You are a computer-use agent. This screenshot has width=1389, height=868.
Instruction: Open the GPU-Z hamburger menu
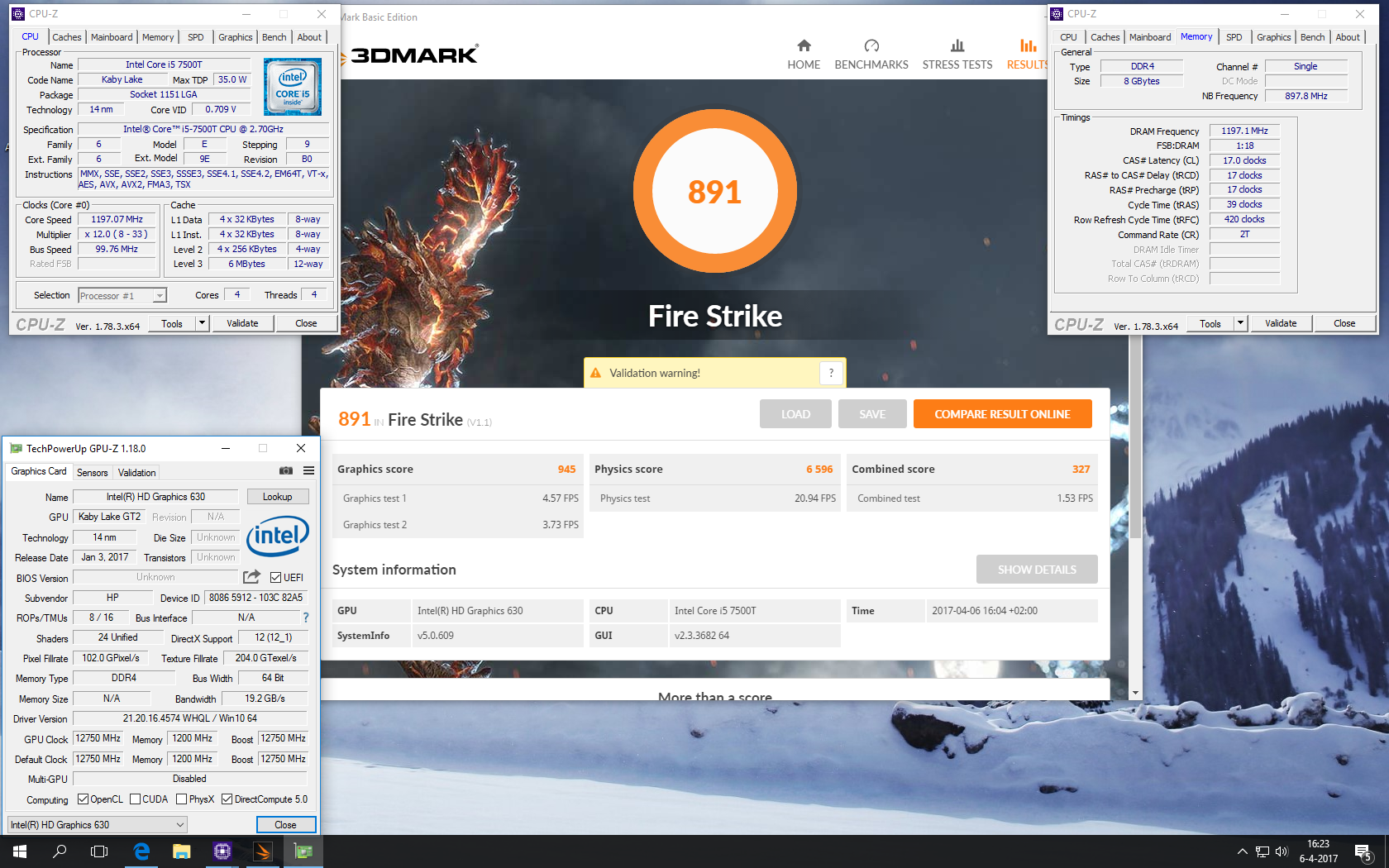(308, 471)
